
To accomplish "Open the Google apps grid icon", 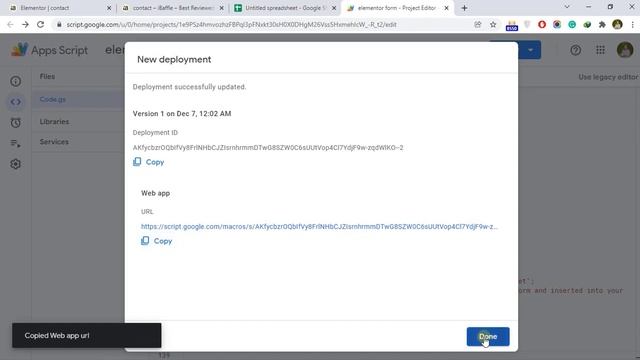I will (x=600, y=50).
